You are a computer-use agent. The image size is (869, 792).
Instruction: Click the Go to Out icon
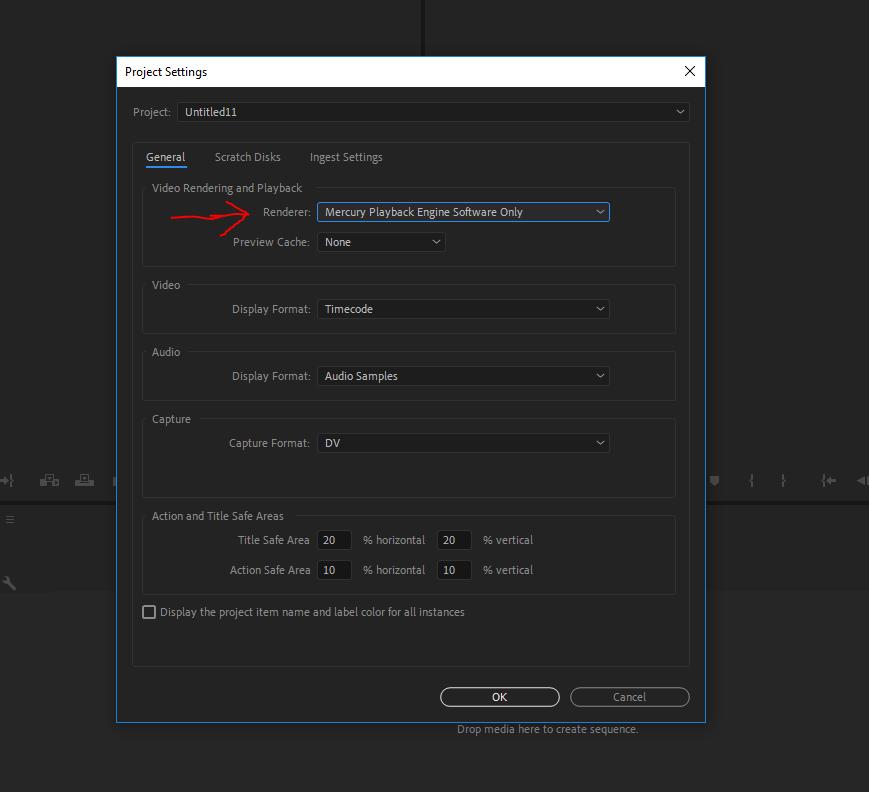pyautogui.click(x=8, y=481)
